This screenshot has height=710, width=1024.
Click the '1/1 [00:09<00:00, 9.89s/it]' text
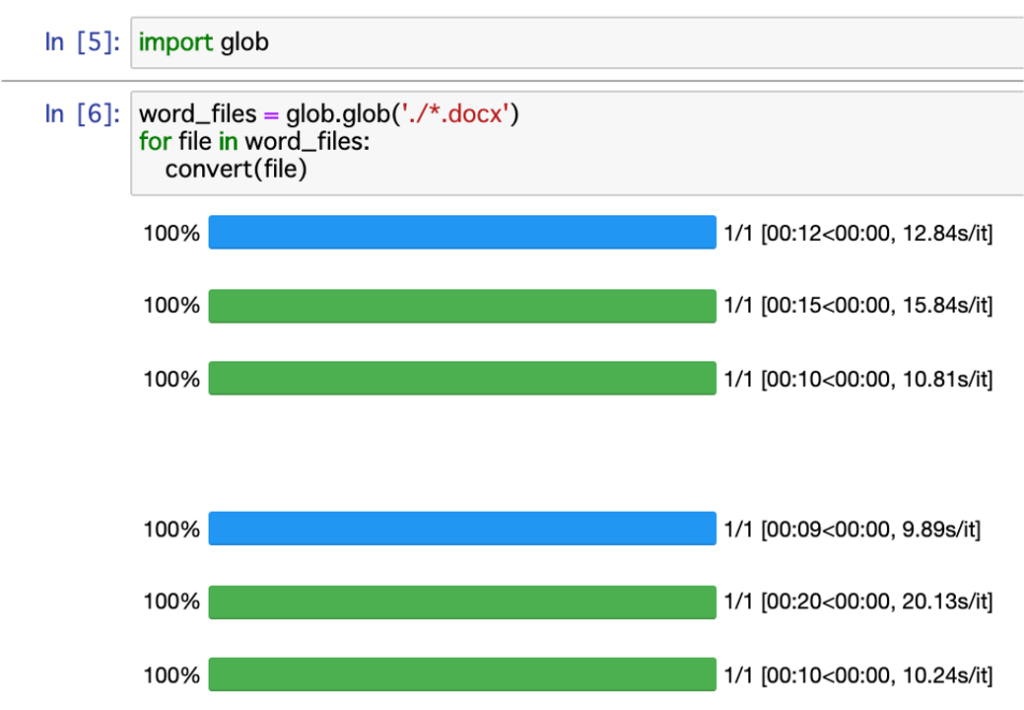pos(851,528)
